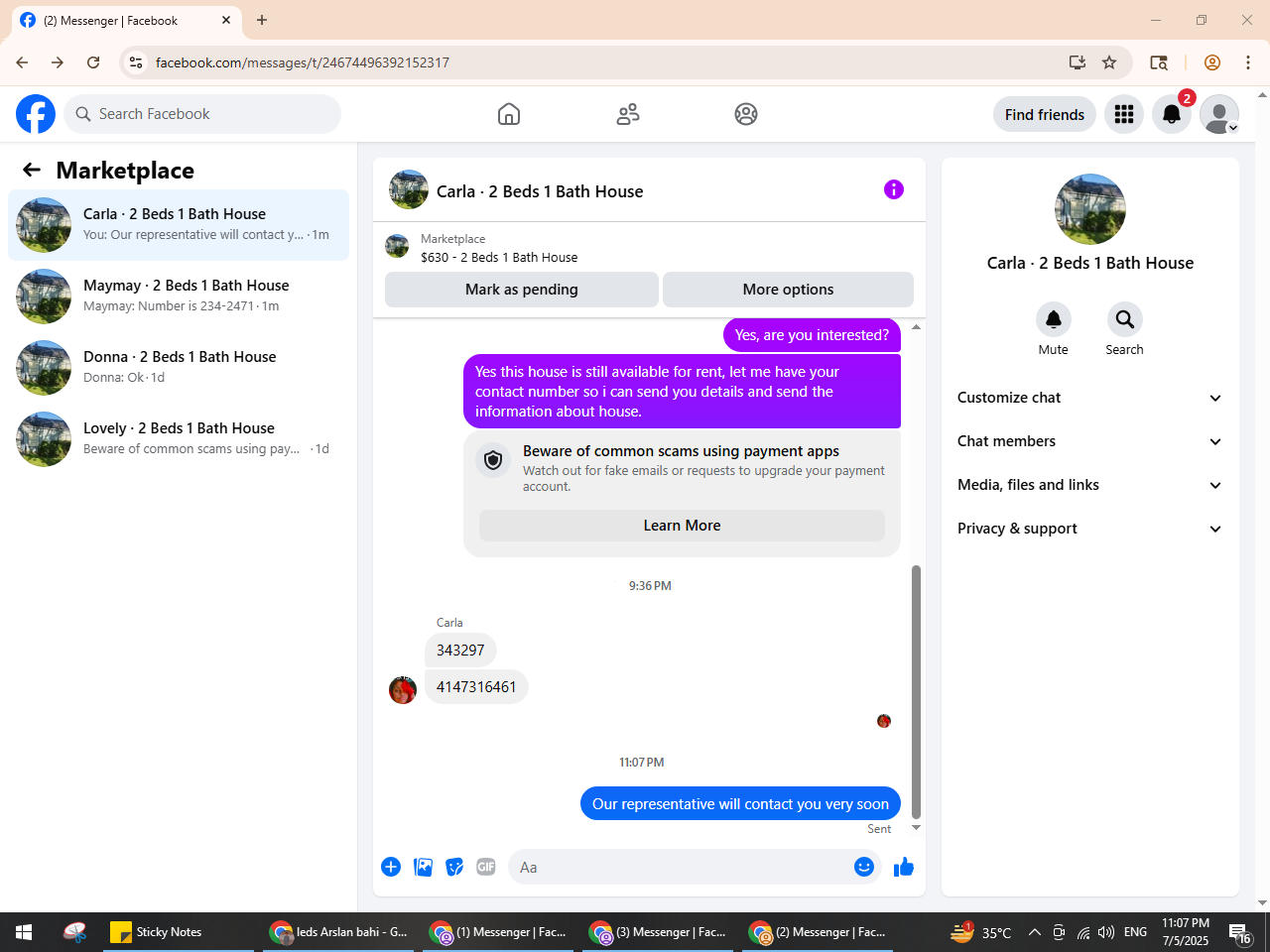Click the shield scam warning icon
This screenshot has height=952, width=1270.
[x=493, y=460]
